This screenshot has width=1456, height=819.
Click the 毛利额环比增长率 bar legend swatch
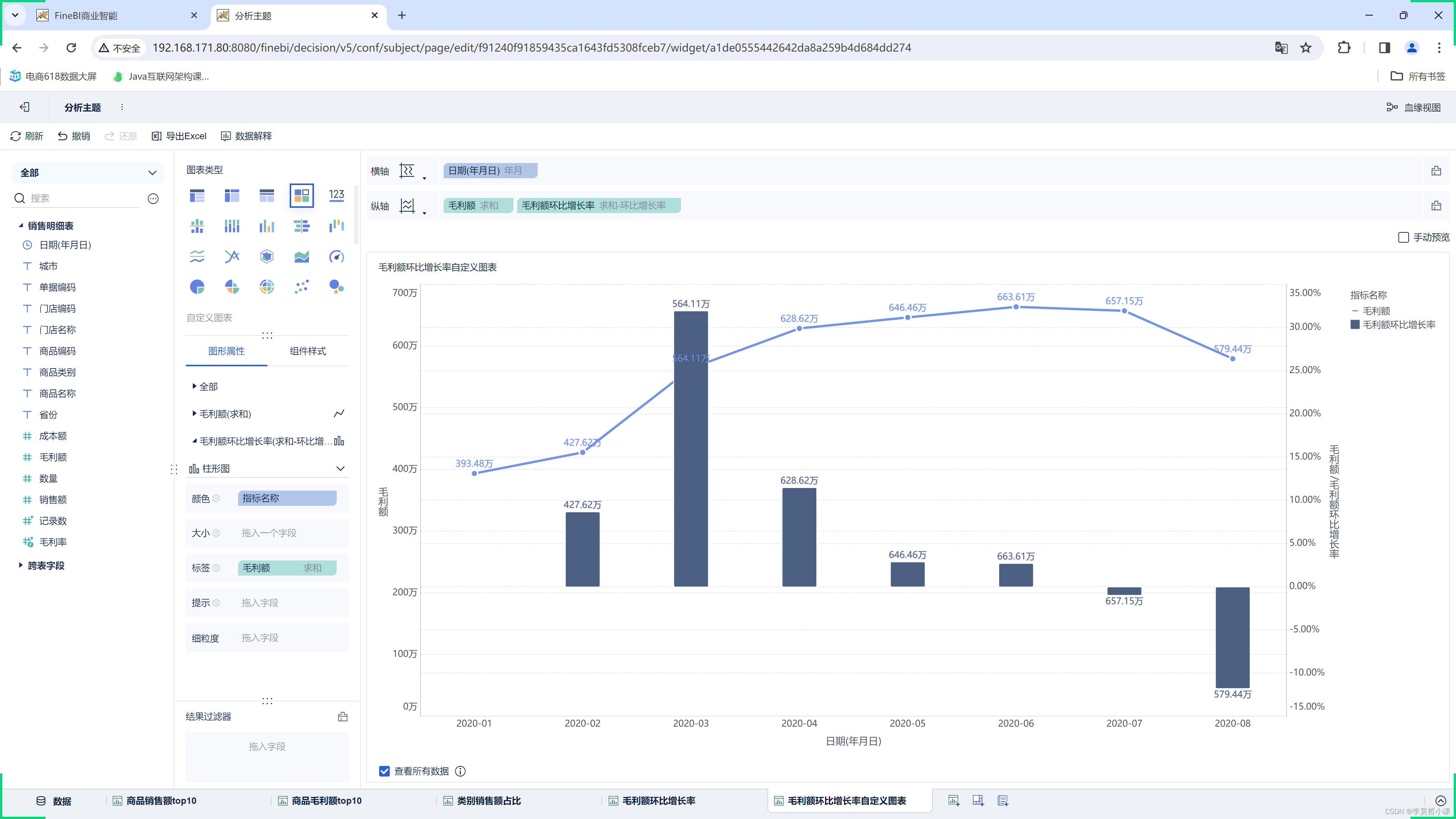1355,325
